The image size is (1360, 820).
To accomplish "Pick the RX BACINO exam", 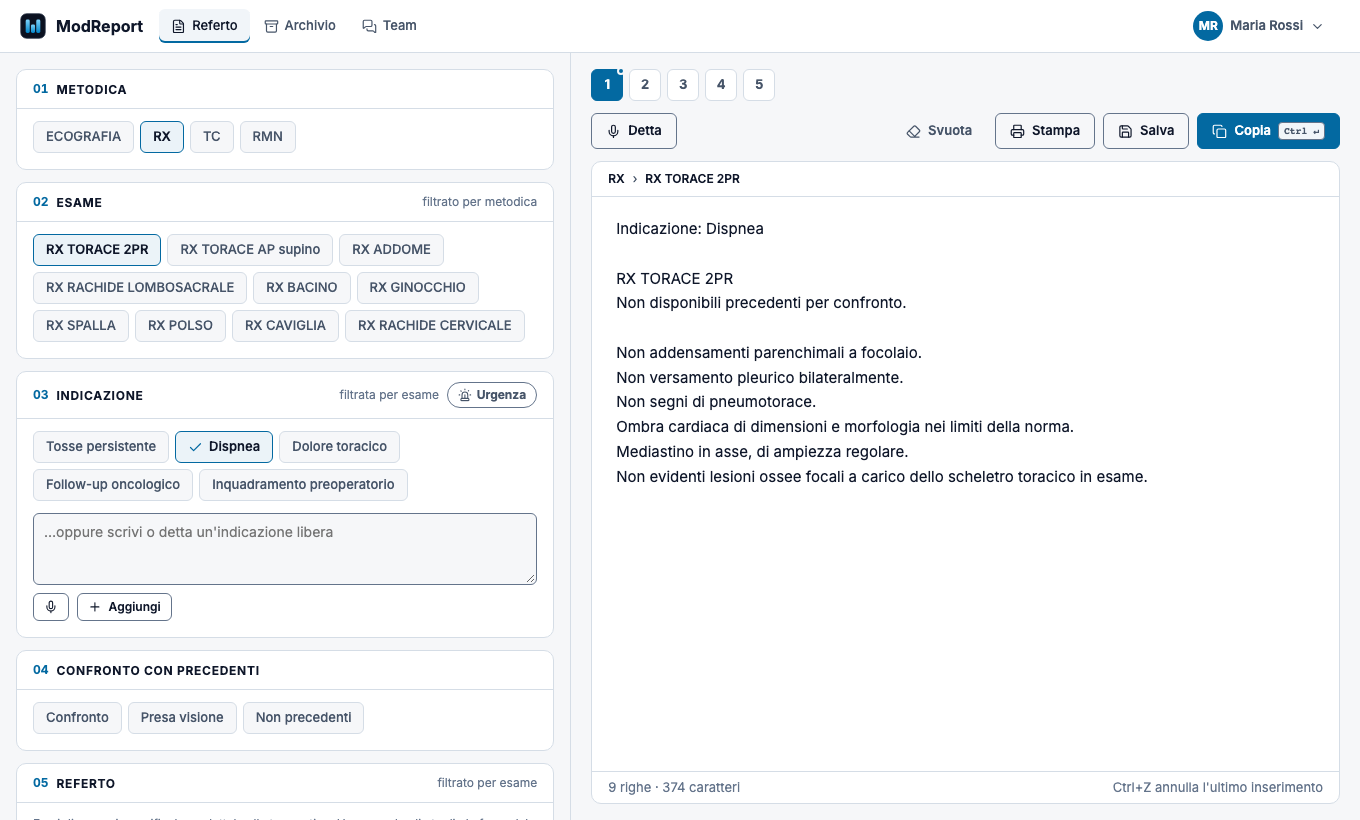I will 302,288.
